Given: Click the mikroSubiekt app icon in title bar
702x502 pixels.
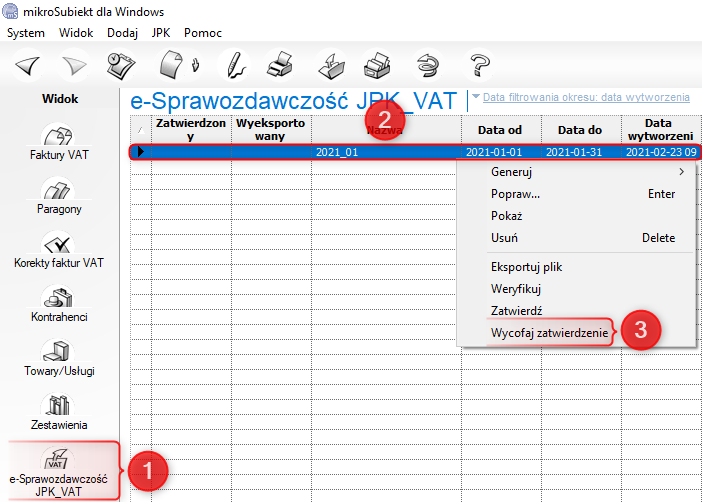Looking at the screenshot, I should coord(10,11).
